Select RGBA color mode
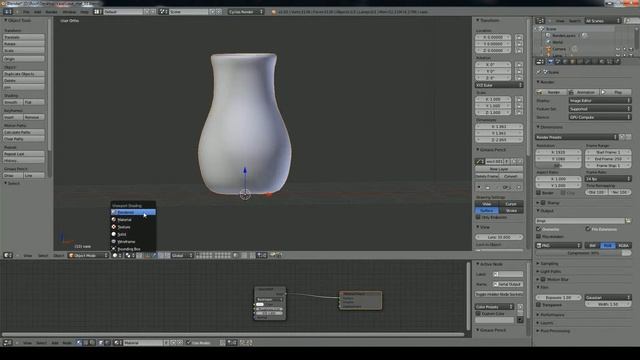The width and height of the screenshot is (640, 360). (623, 245)
